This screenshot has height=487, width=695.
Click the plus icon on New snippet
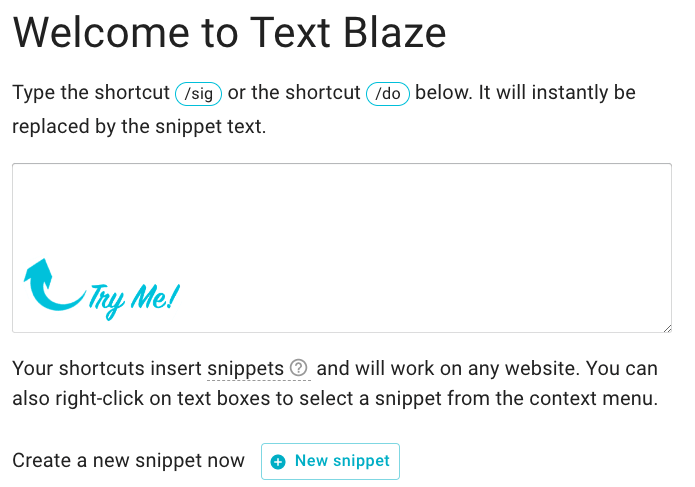coord(278,461)
